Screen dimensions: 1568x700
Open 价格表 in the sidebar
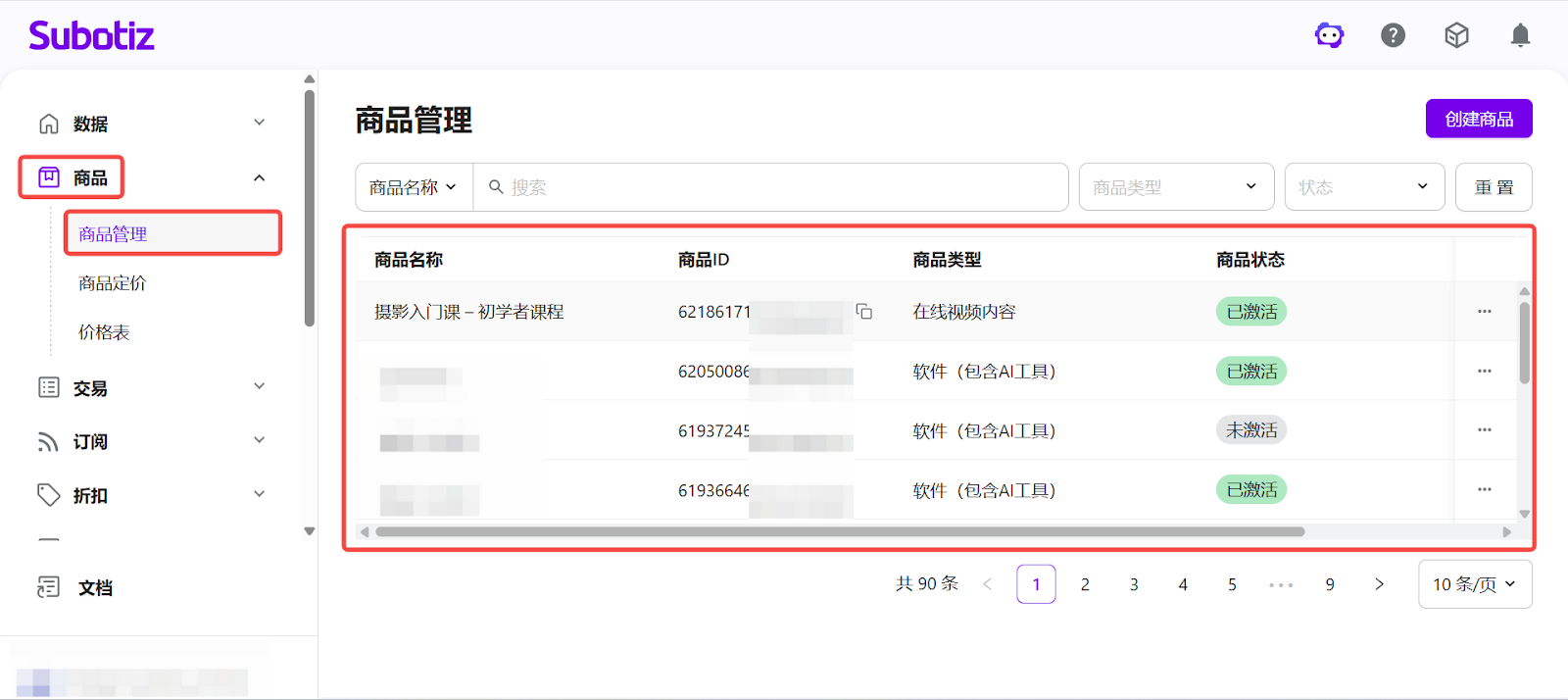pyautogui.click(x=104, y=332)
